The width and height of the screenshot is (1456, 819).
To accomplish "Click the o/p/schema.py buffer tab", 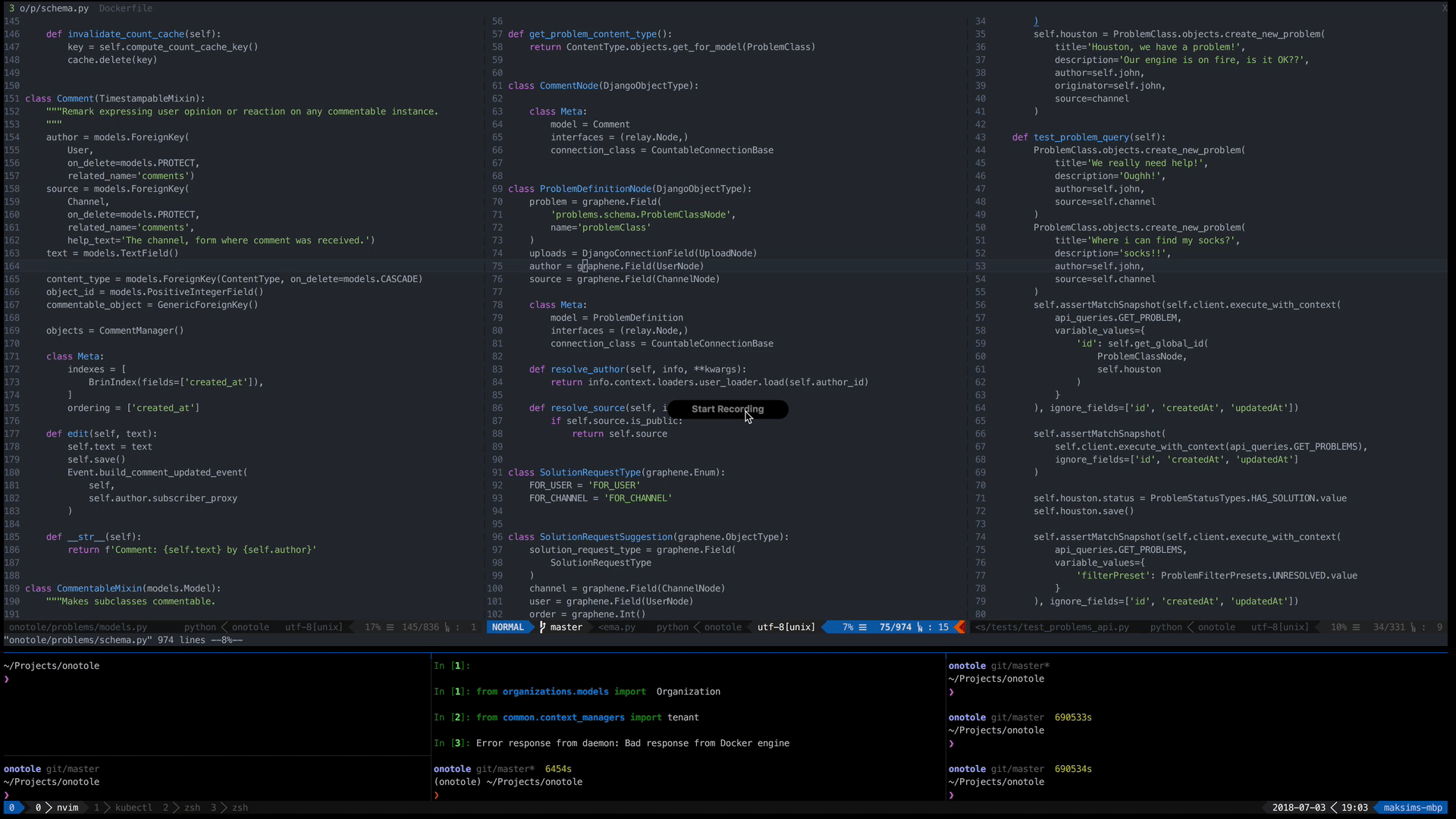I will pos(53,8).
